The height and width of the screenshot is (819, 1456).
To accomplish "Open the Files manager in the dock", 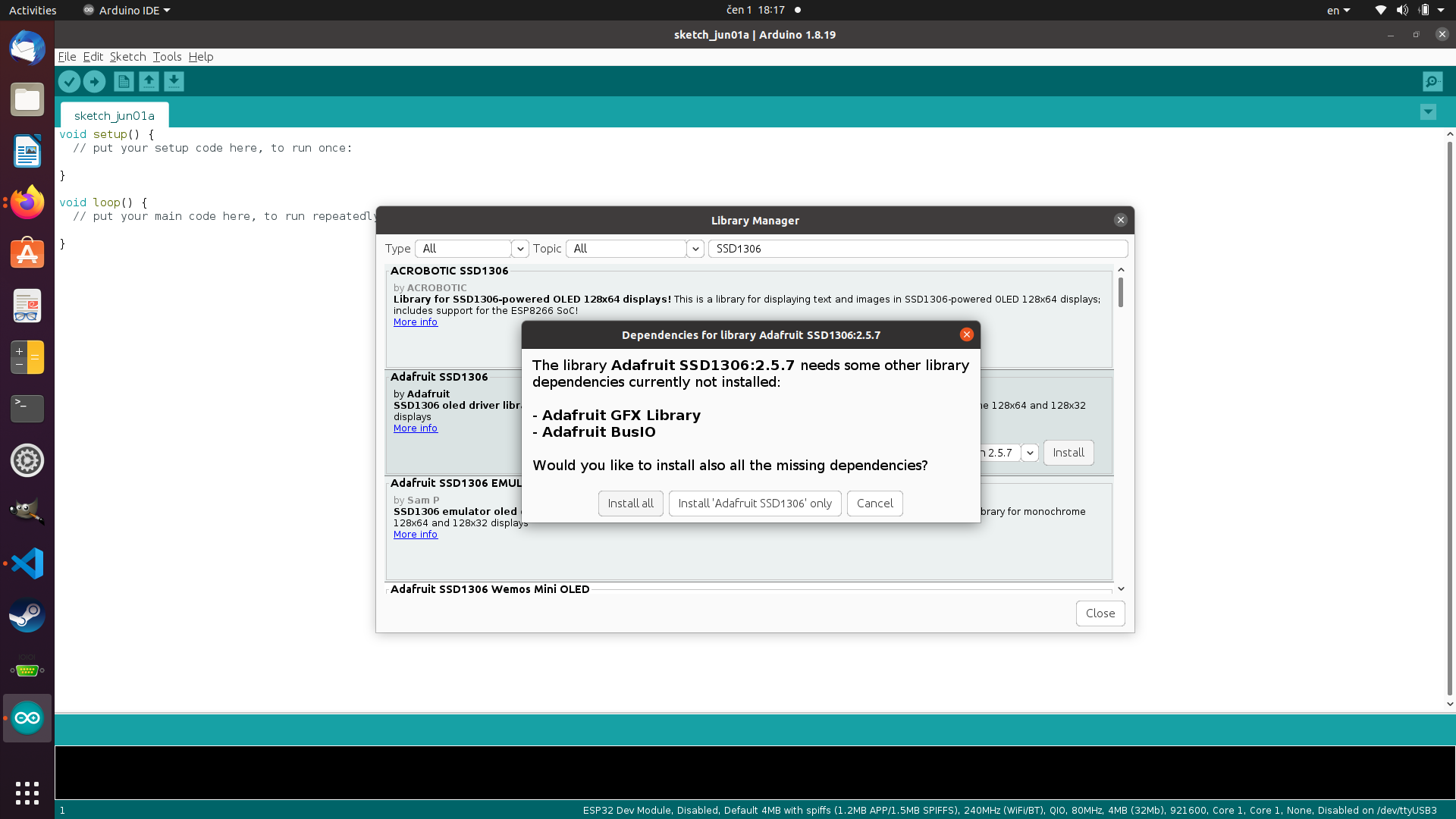I will click(x=27, y=99).
